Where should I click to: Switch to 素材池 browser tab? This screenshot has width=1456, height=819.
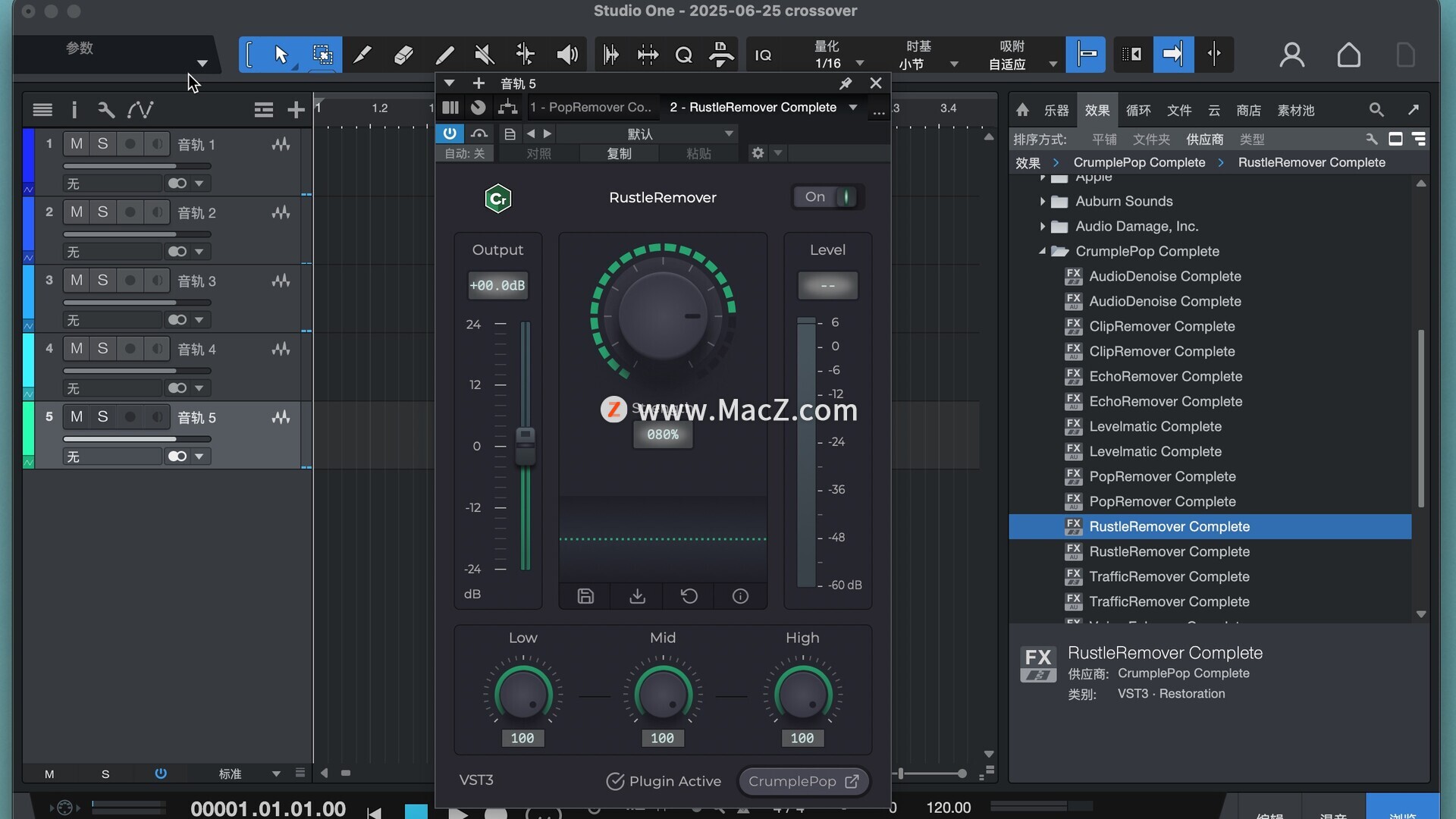(1296, 111)
